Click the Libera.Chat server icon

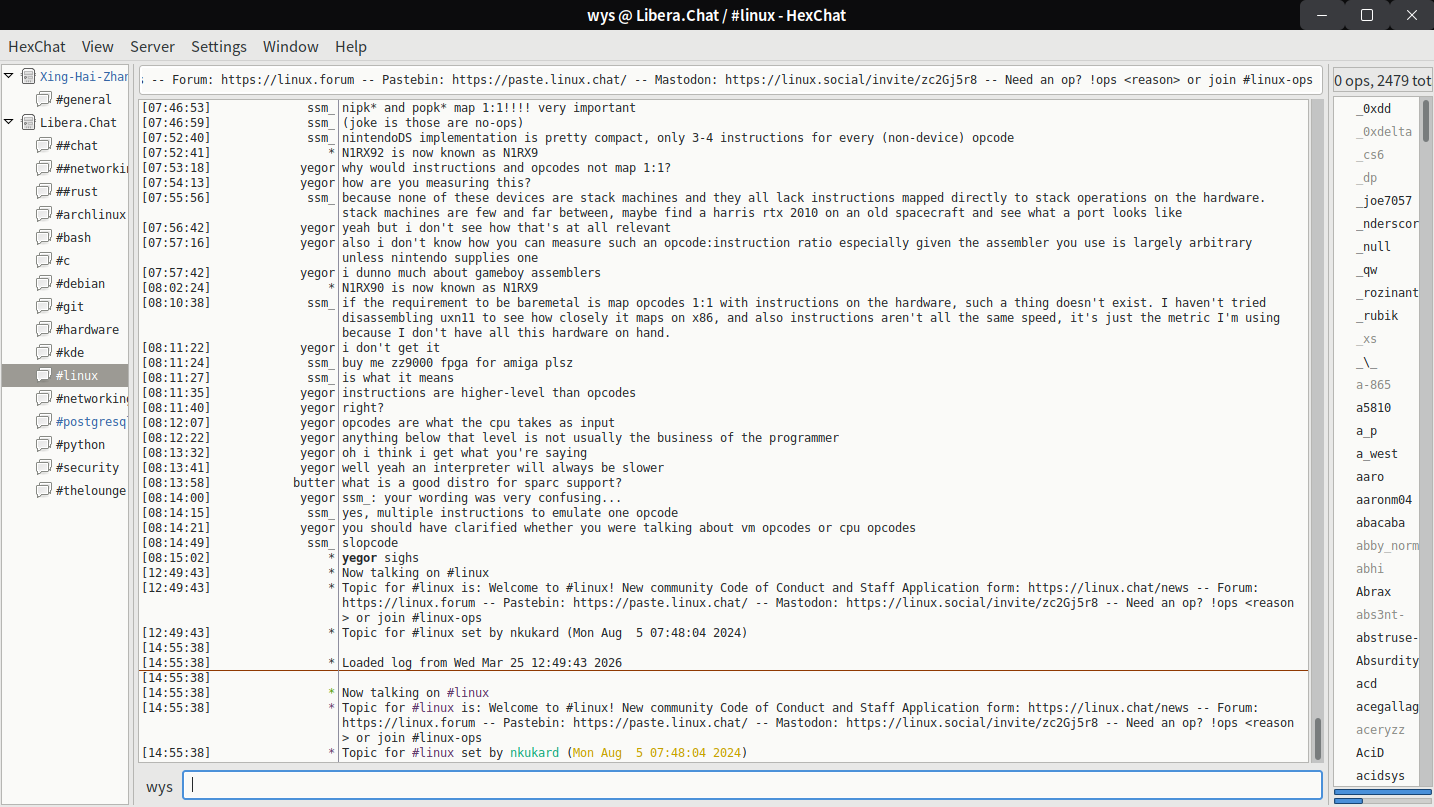point(28,123)
